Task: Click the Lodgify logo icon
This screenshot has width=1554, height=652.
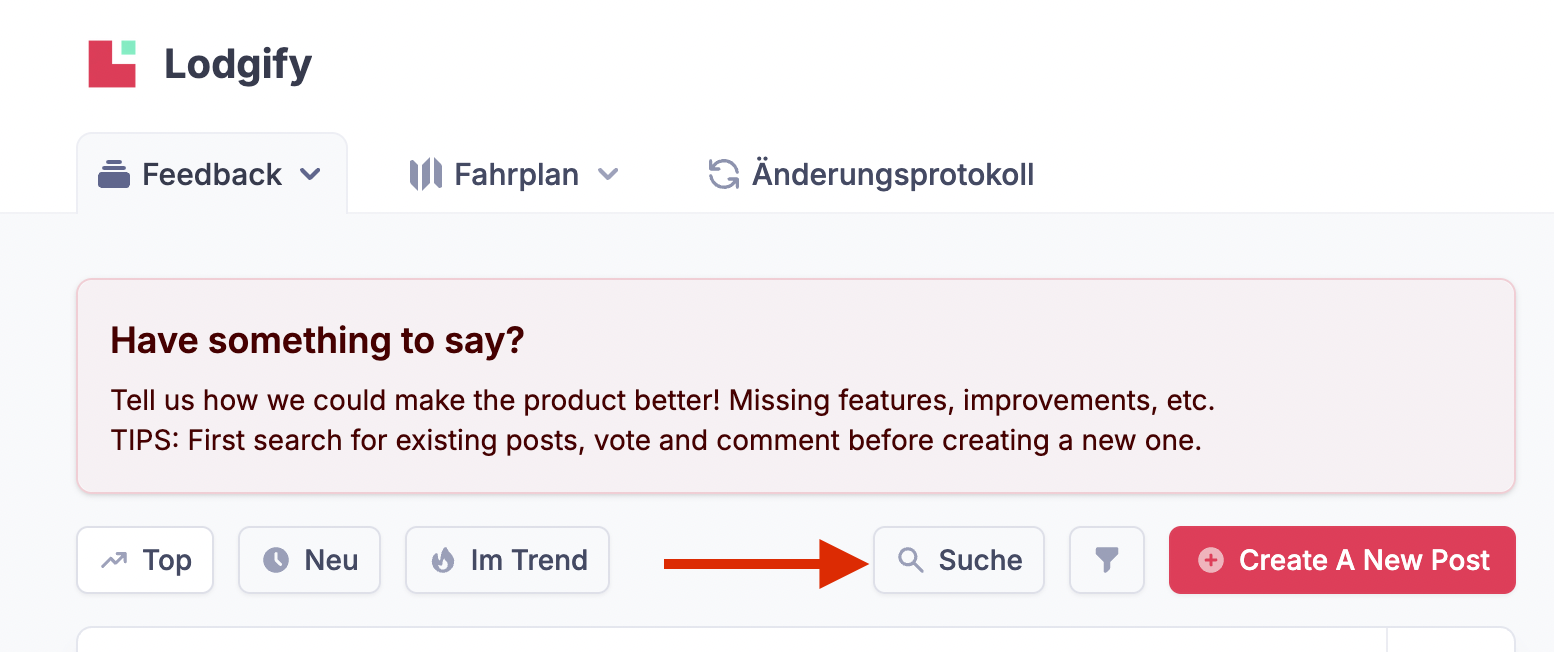Action: (112, 64)
